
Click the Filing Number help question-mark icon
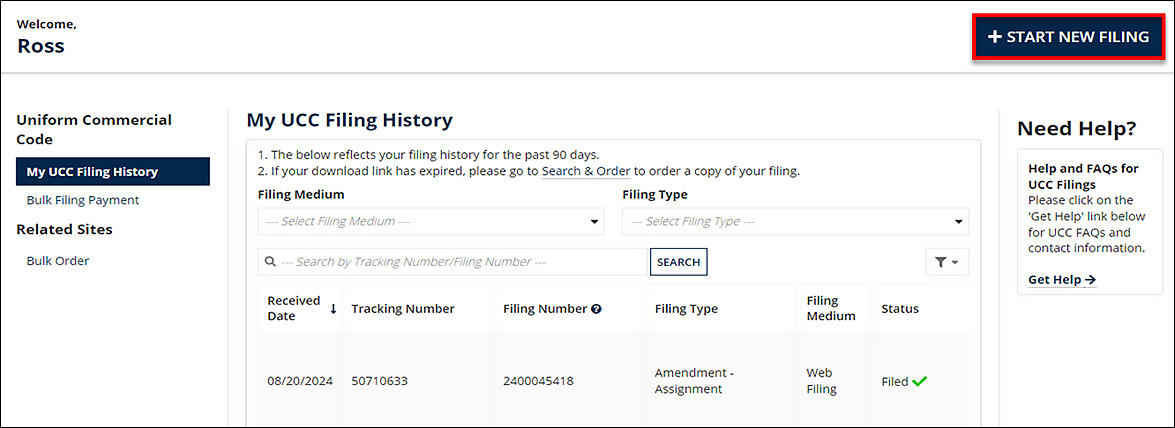tap(596, 309)
